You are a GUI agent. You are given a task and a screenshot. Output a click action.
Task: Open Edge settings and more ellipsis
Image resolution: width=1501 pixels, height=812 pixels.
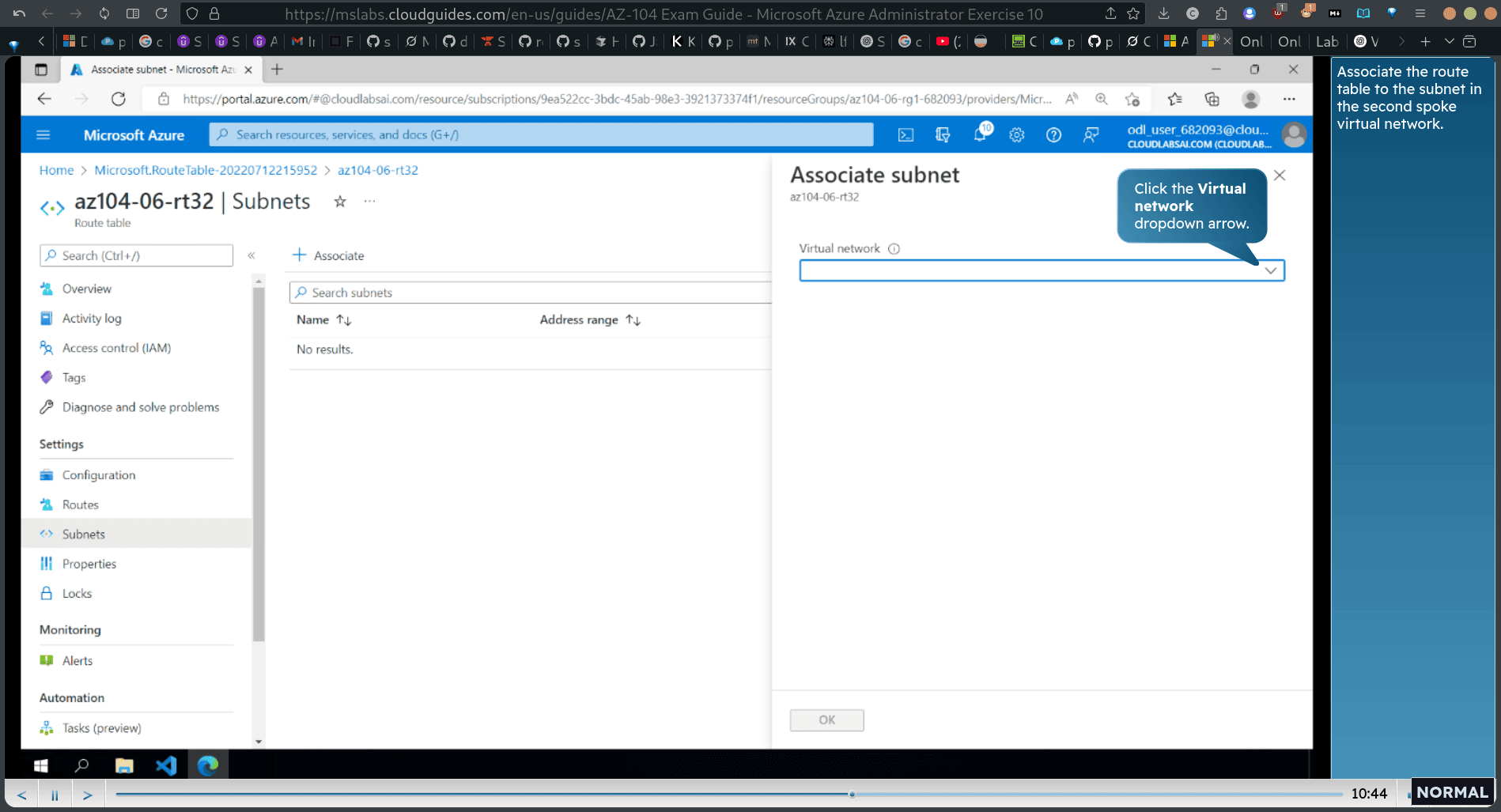pos(1289,99)
